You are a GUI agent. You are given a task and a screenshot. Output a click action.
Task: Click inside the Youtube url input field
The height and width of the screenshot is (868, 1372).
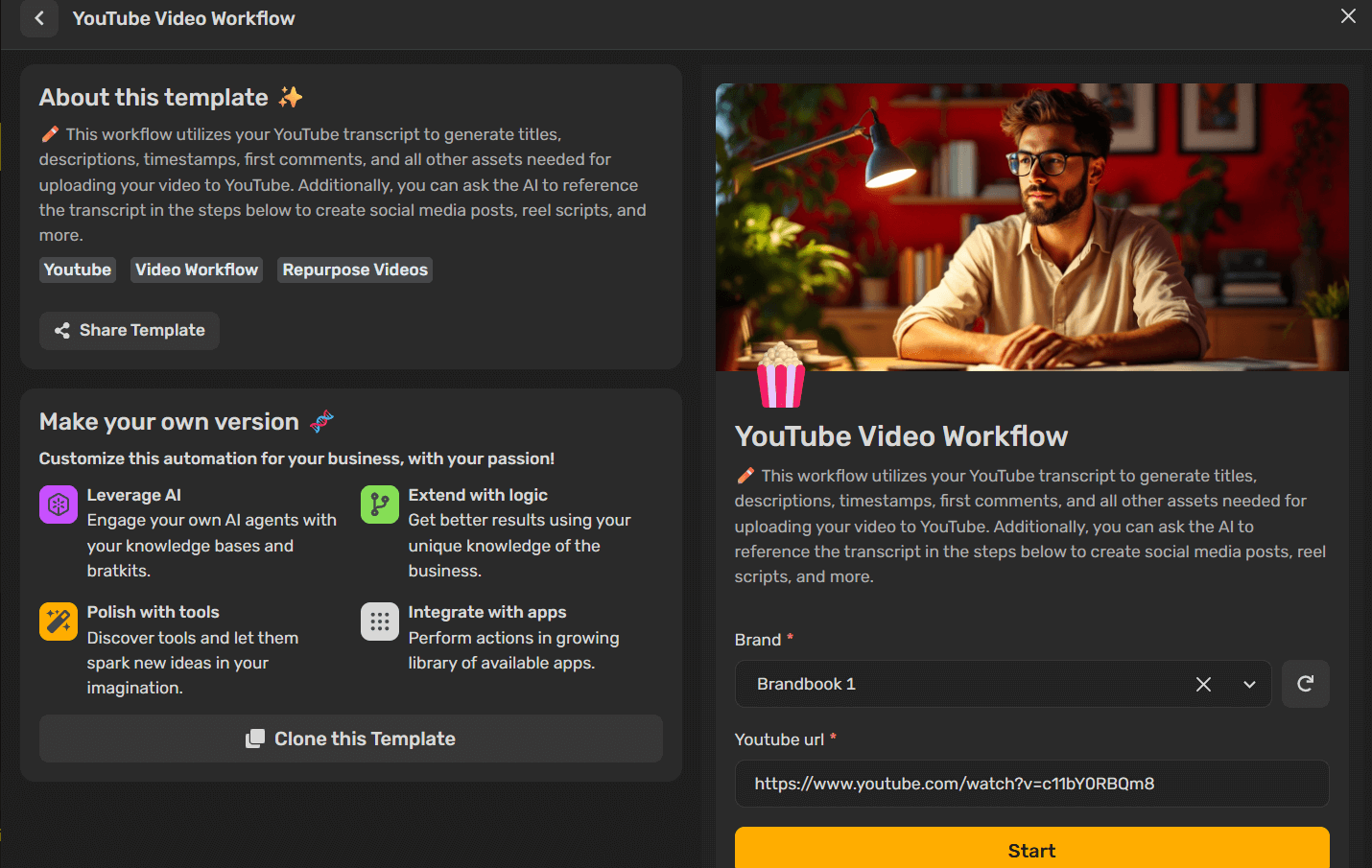point(1031,784)
